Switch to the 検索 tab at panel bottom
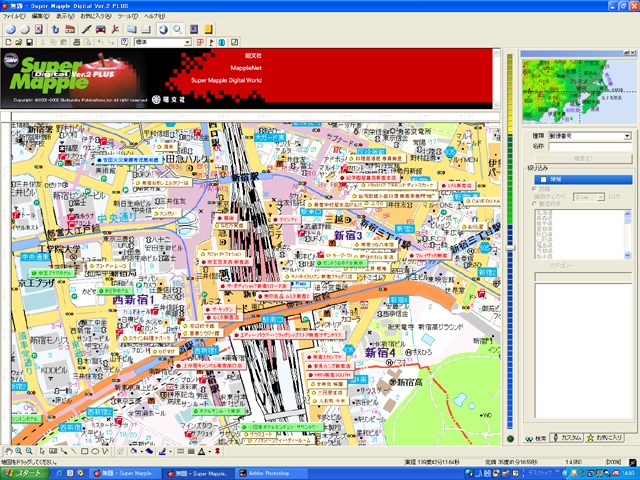 536,438
